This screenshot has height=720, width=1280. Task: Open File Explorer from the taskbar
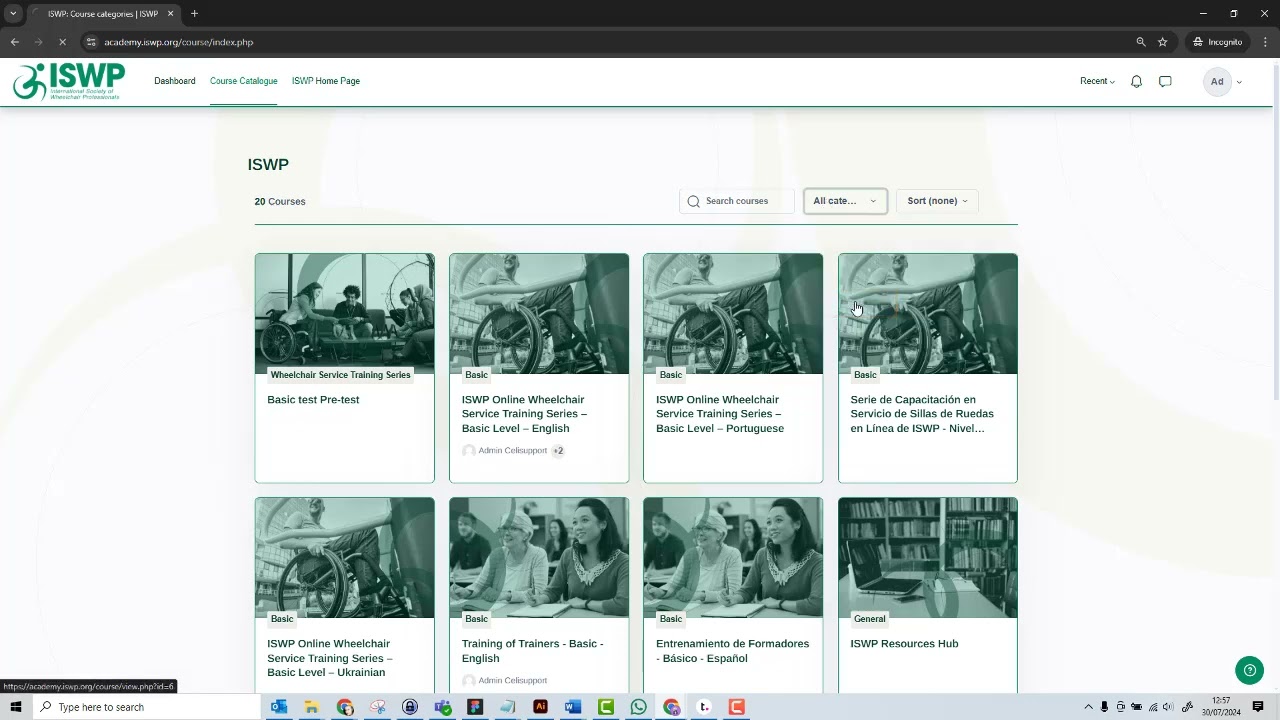pos(311,707)
